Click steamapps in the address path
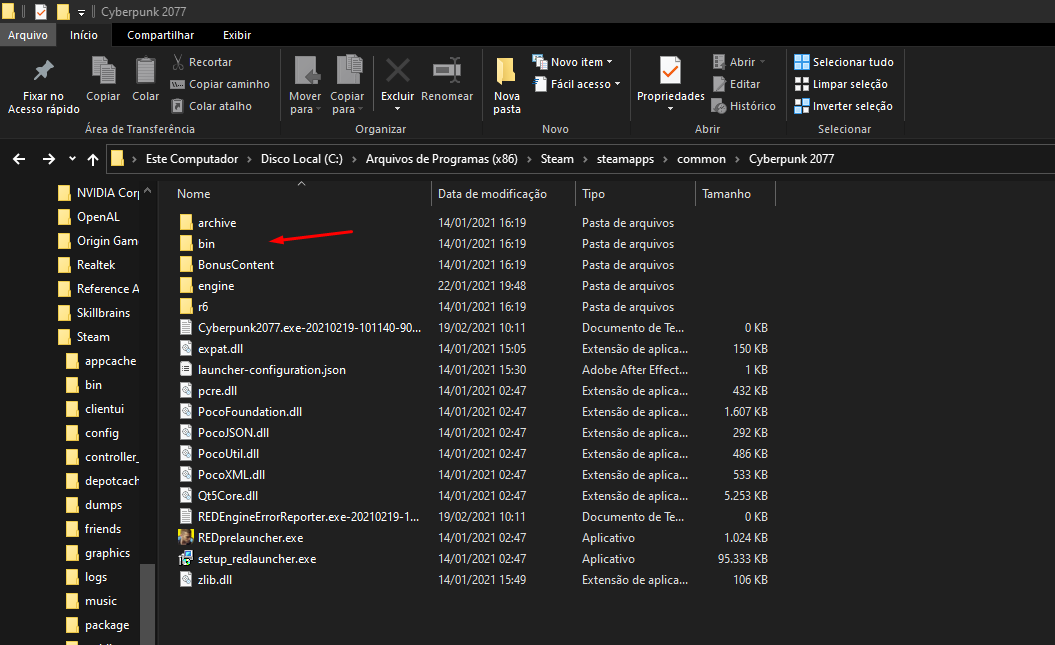Screen dimensions: 1055x645 [x=625, y=159]
